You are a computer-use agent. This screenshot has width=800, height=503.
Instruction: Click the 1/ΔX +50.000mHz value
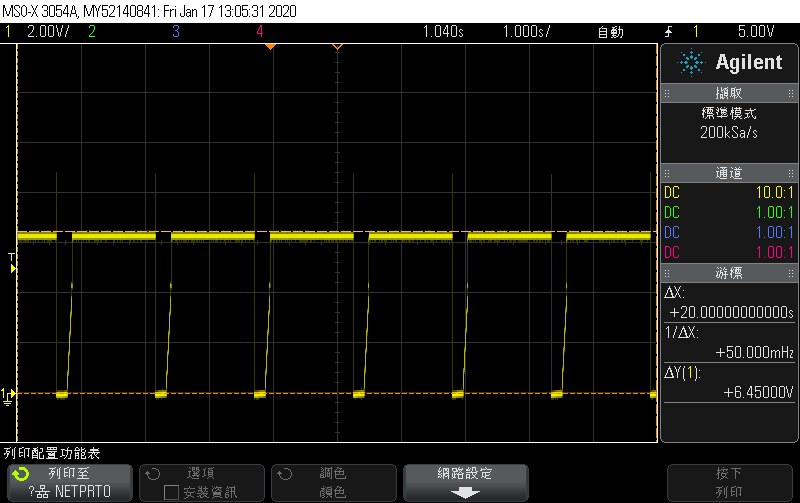click(x=755, y=353)
